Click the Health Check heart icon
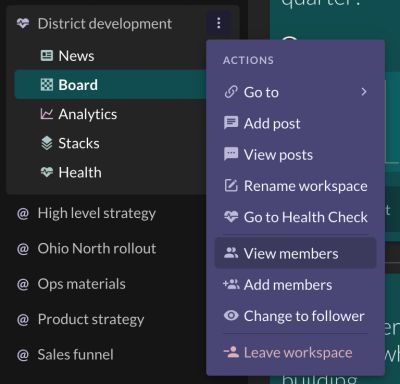 pyautogui.click(x=231, y=217)
